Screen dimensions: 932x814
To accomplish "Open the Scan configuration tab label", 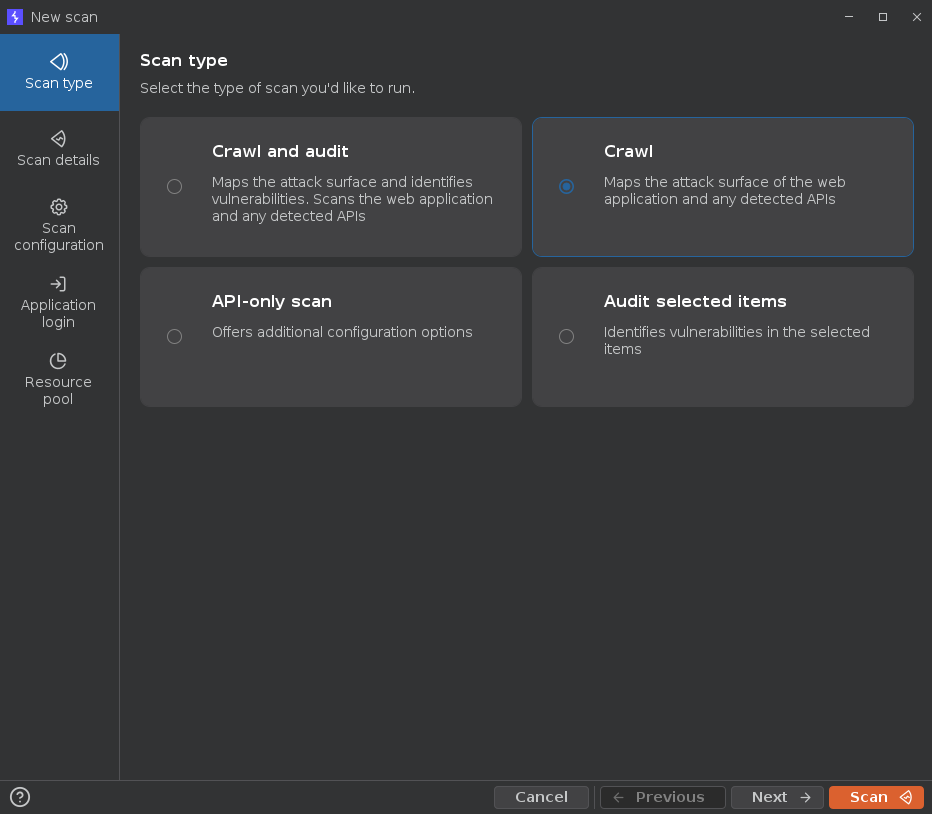I will (59, 237).
